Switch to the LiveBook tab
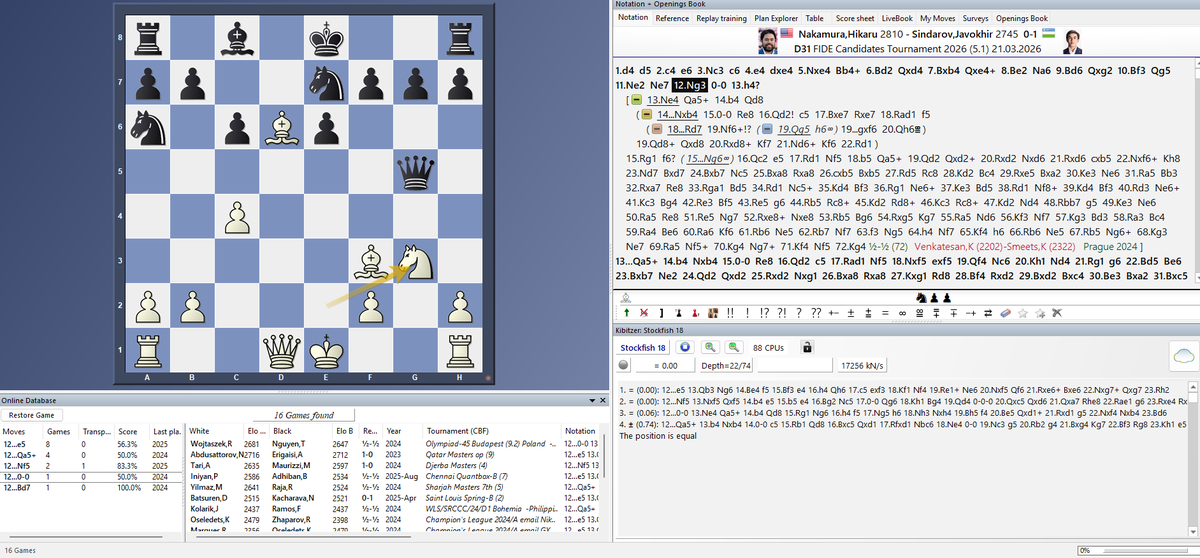This screenshot has height=558, width=1200. pos(898,18)
